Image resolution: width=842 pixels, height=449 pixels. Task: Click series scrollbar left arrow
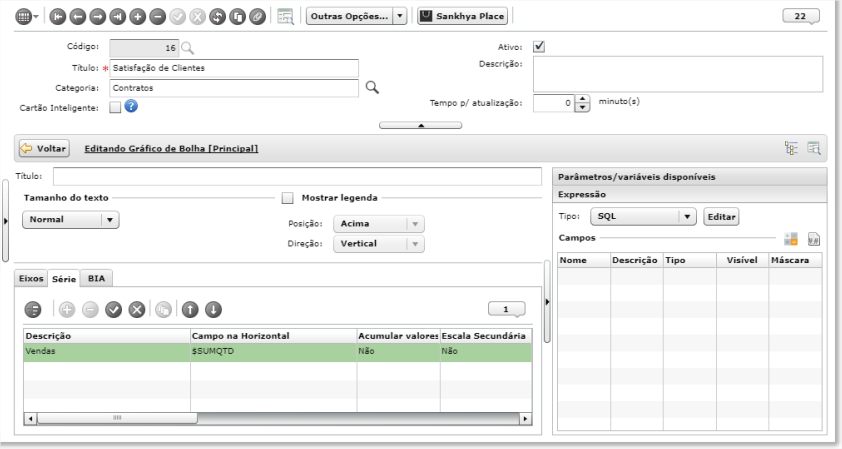coord(30,418)
